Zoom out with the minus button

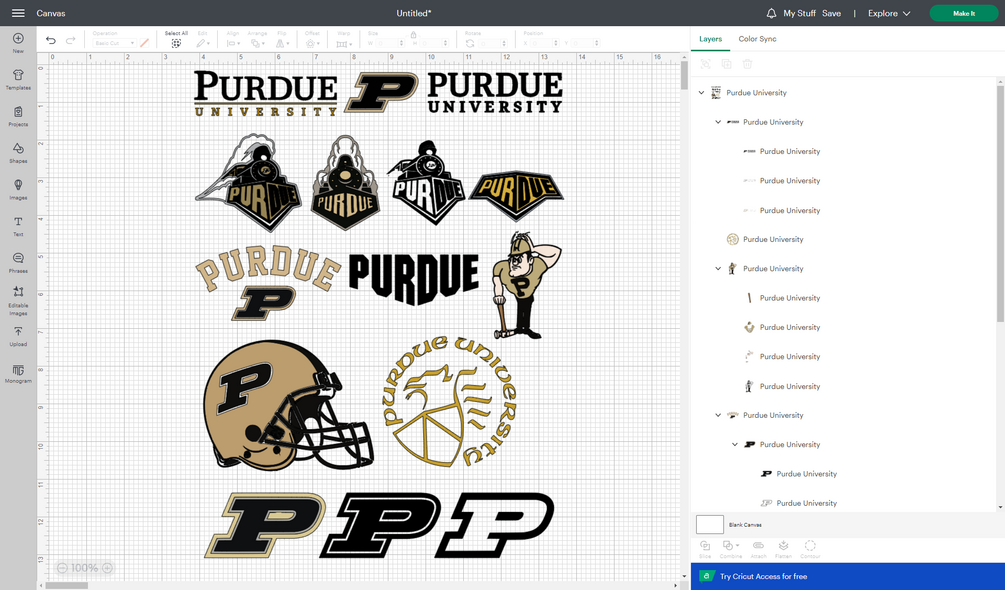pos(62,568)
